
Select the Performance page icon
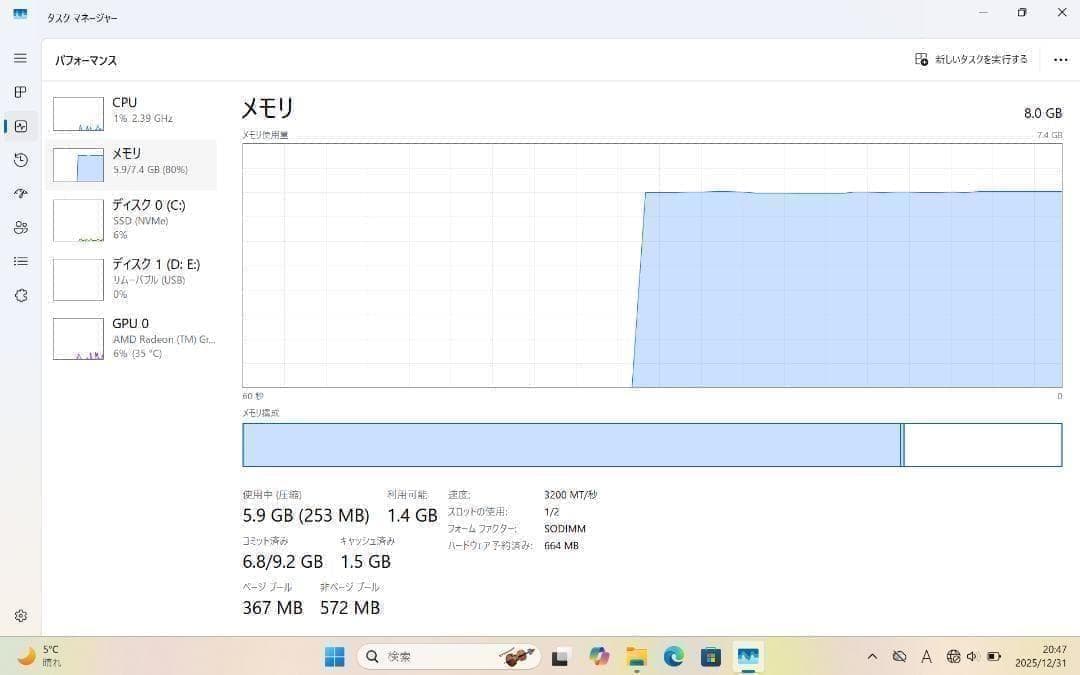(20, 126)
